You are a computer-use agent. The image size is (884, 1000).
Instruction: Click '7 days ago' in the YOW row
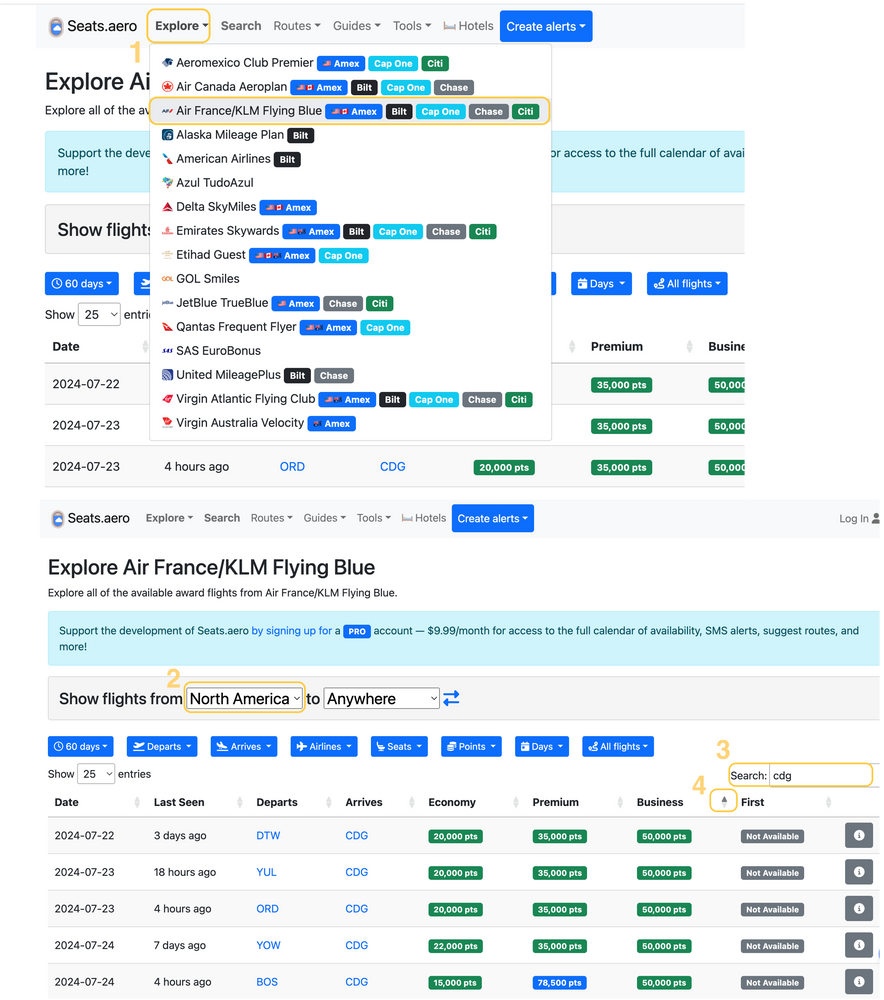(180, 945)
